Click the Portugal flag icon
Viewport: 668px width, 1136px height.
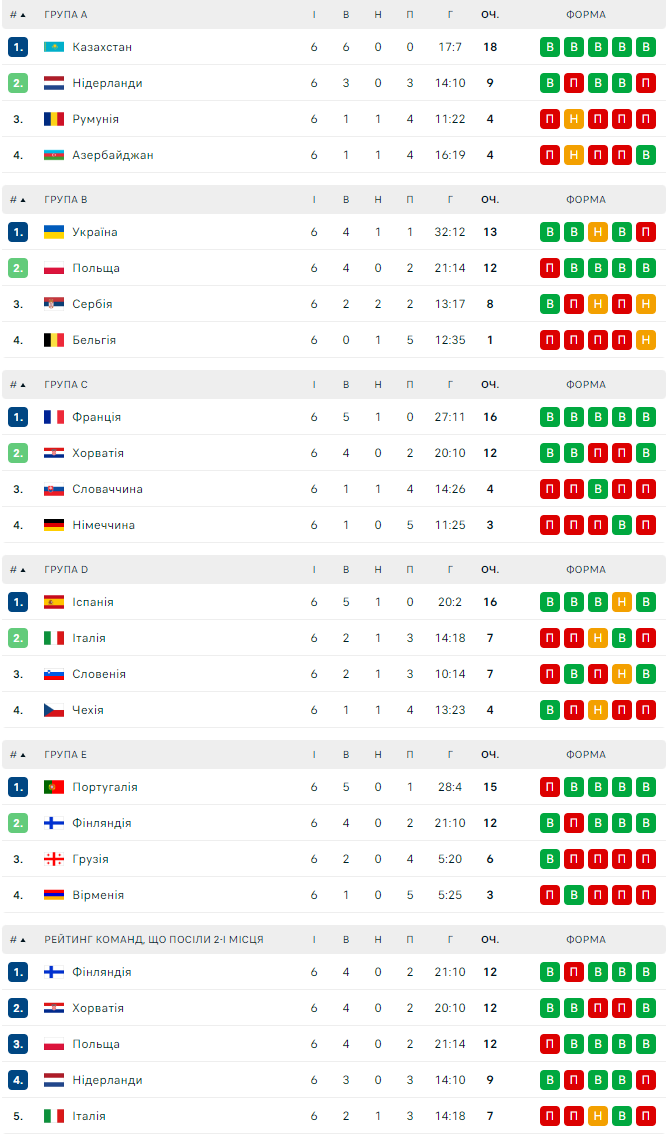(54, 787)
